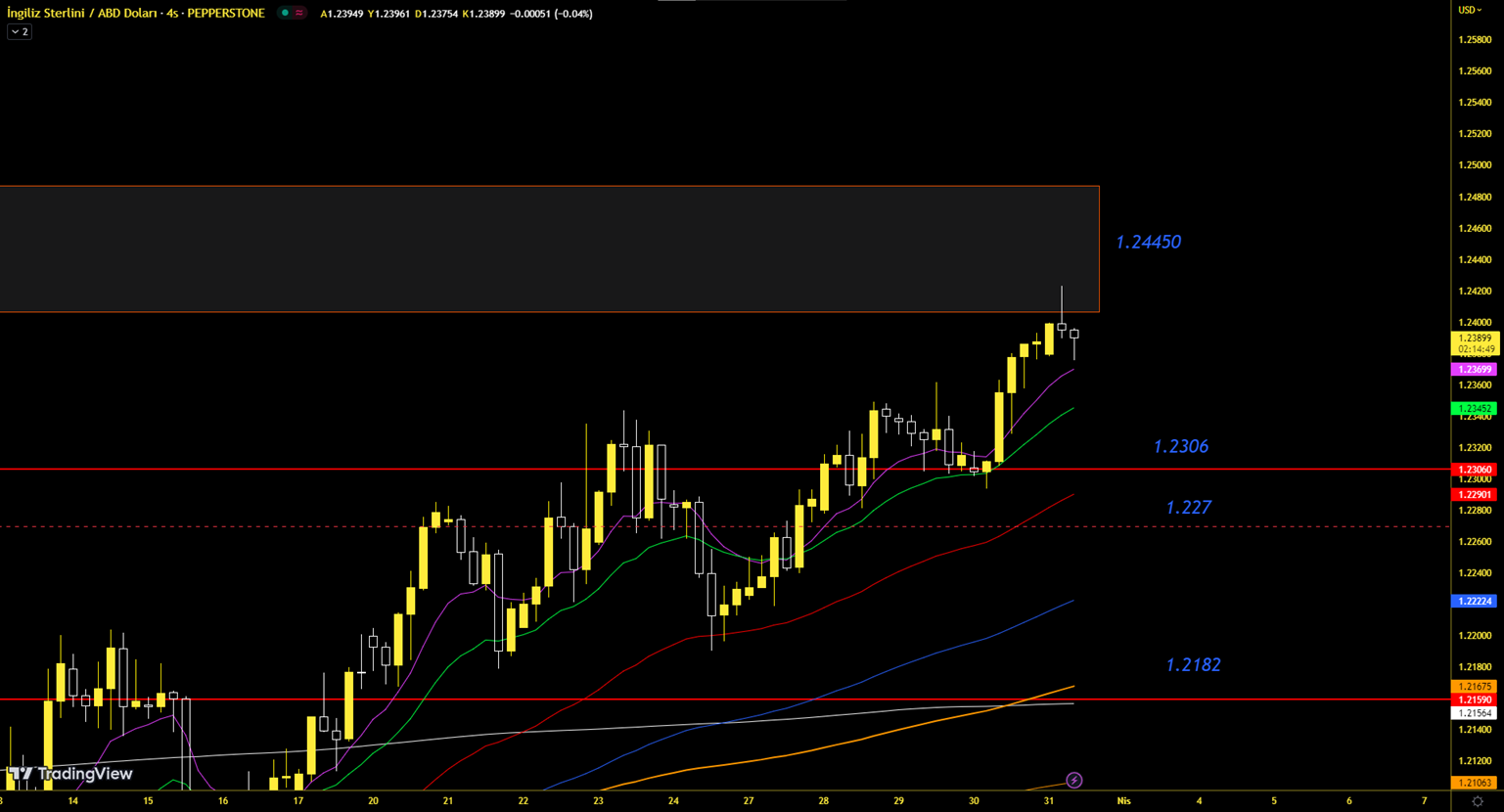Click the −0.00051 (−0.04%) change value
Screen dimensions: 1504x812
[551, 14]
